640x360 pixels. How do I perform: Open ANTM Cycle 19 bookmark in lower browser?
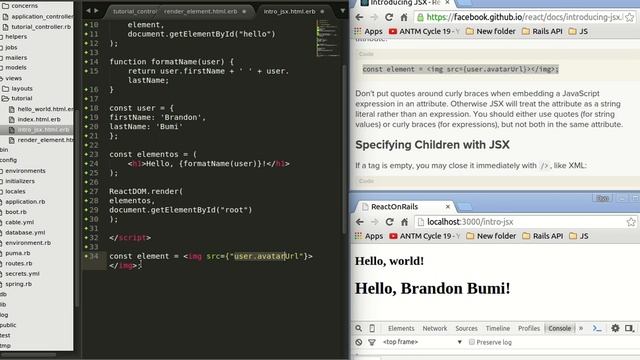tap(425, 236)
